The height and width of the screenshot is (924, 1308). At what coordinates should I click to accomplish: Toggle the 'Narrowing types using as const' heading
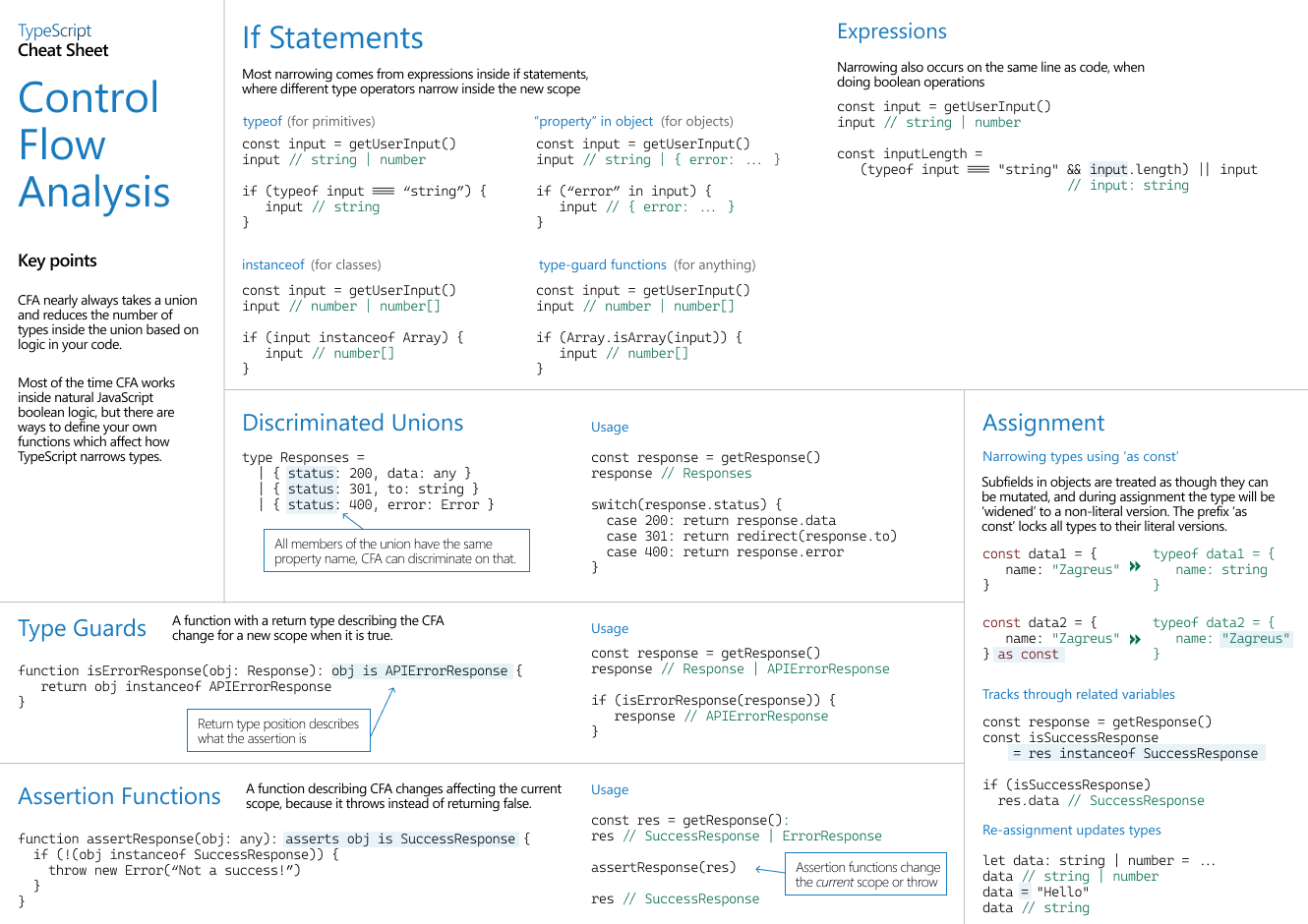pos(1079,456)
